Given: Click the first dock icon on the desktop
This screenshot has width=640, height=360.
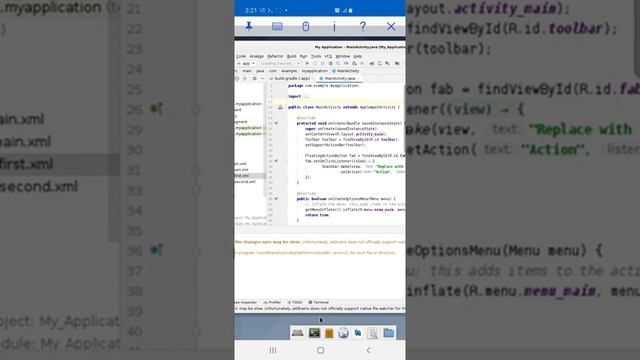Looking at the screenshot, I should 298,333.
